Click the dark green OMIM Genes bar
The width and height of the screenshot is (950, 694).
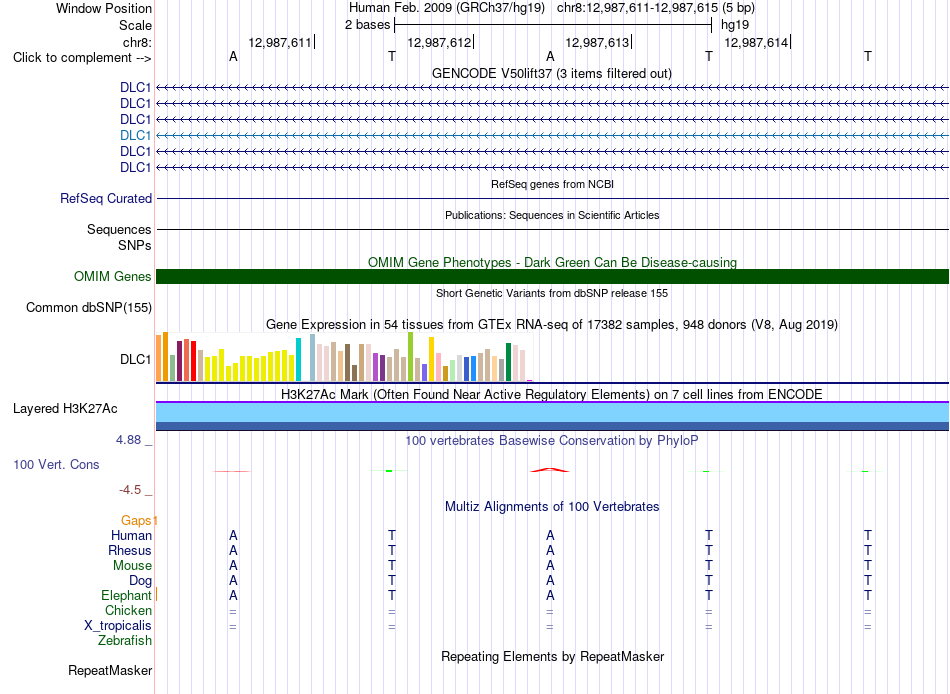click(553, 276)
